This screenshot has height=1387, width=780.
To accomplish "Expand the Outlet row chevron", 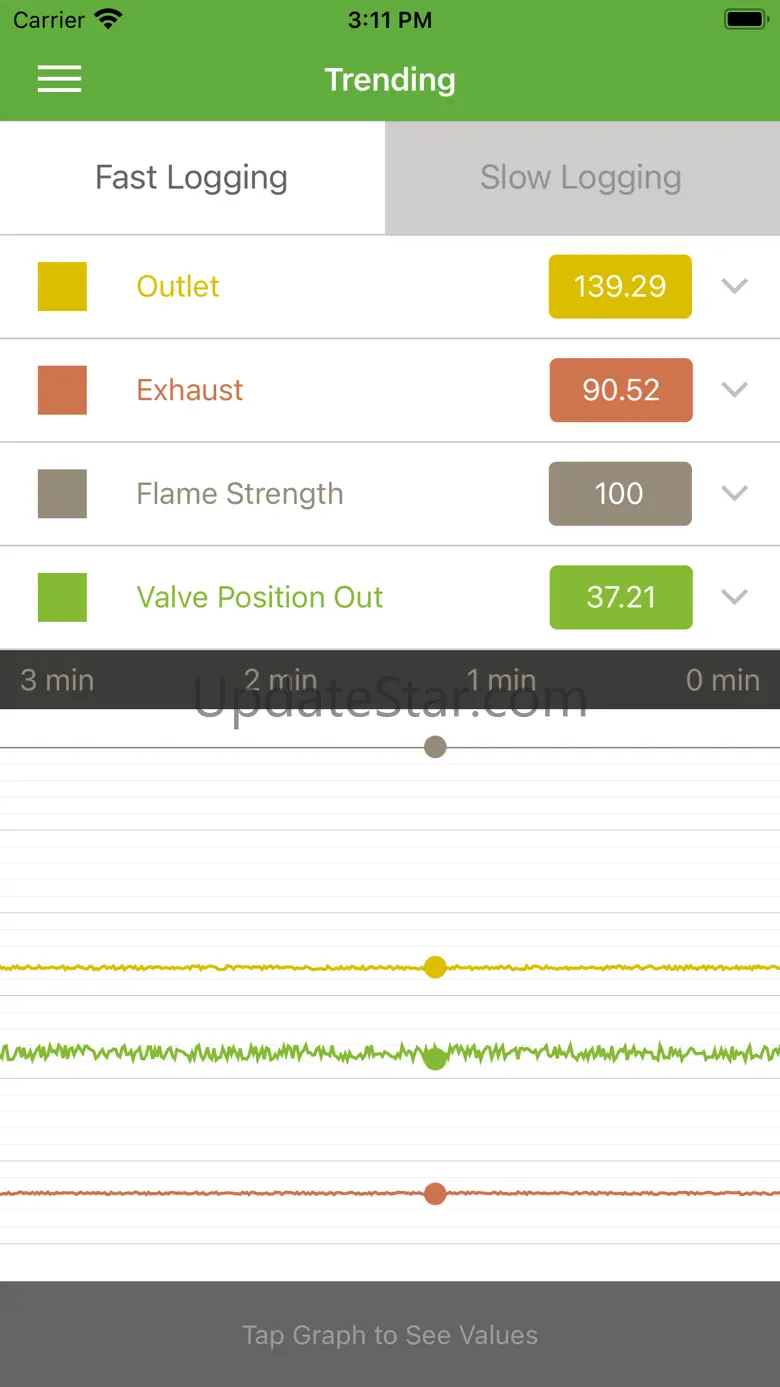I will click(735, 286).
